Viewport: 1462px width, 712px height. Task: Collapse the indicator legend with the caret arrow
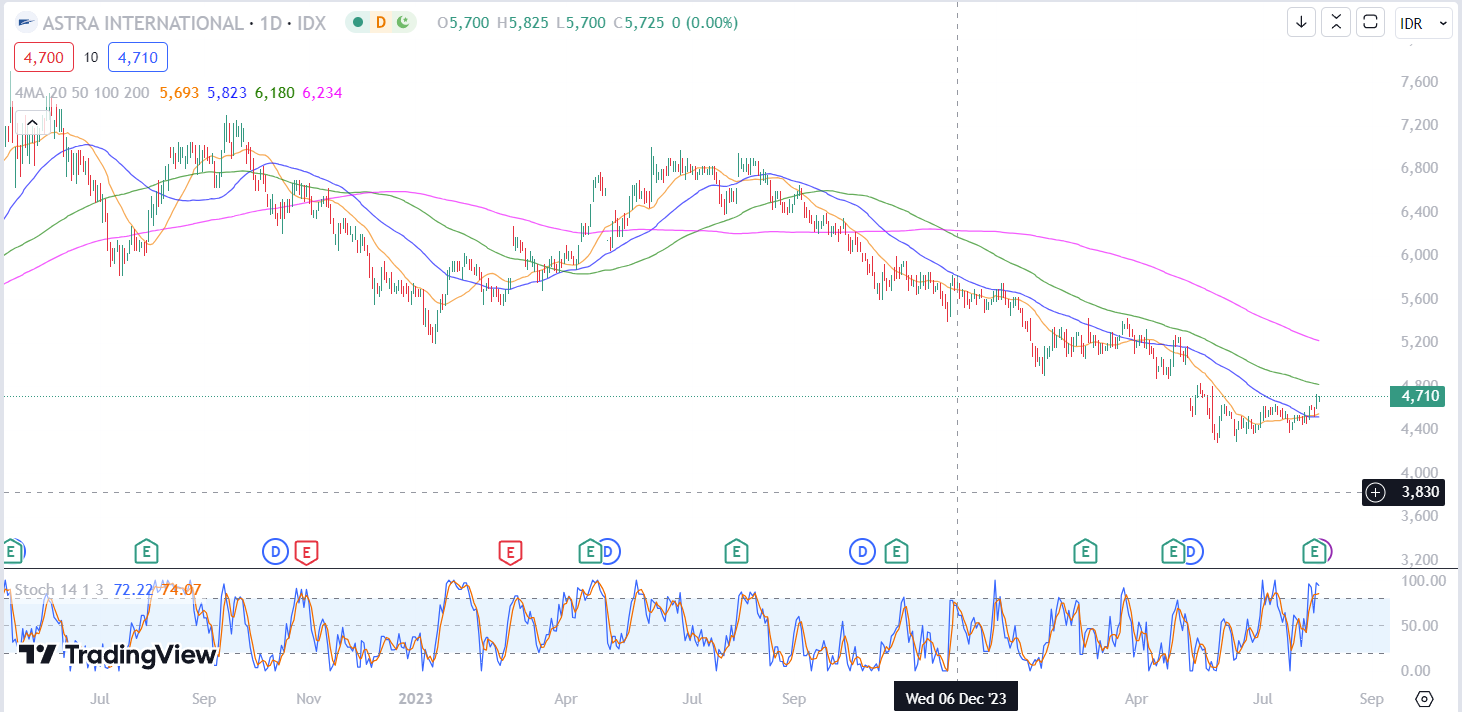(32, 123)
